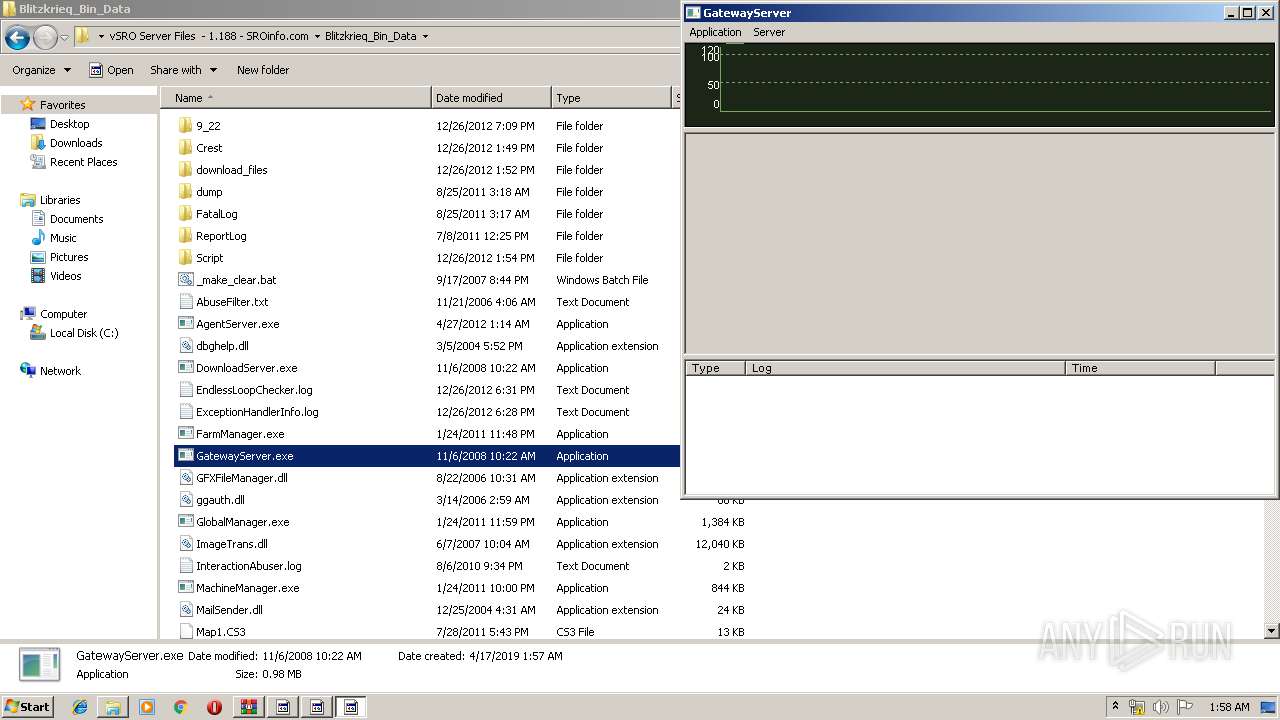Click the taskbar clock showing 1:58 AM

[1229, 707]
